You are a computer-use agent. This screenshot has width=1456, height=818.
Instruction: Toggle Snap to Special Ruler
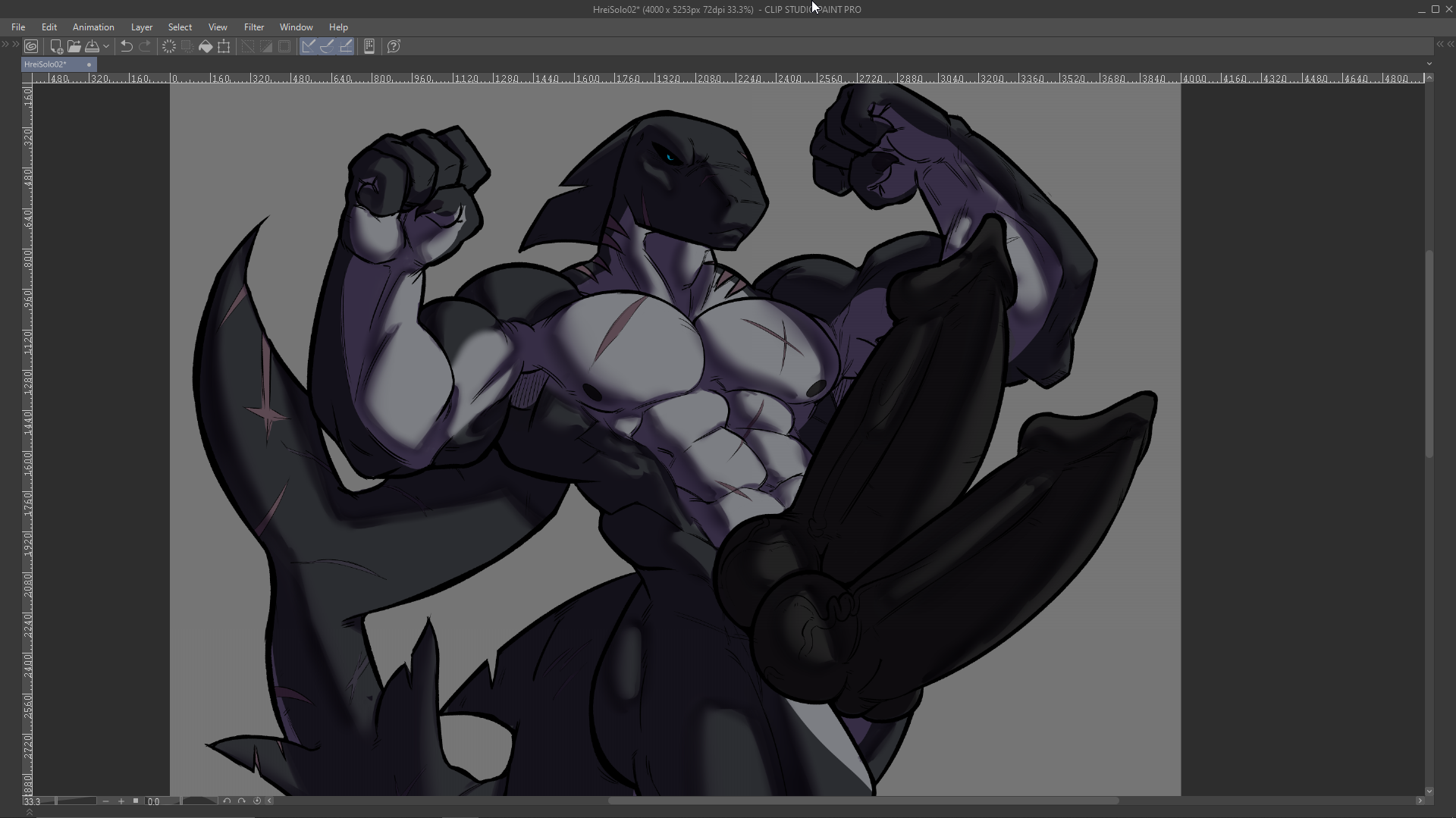[327, 46]
